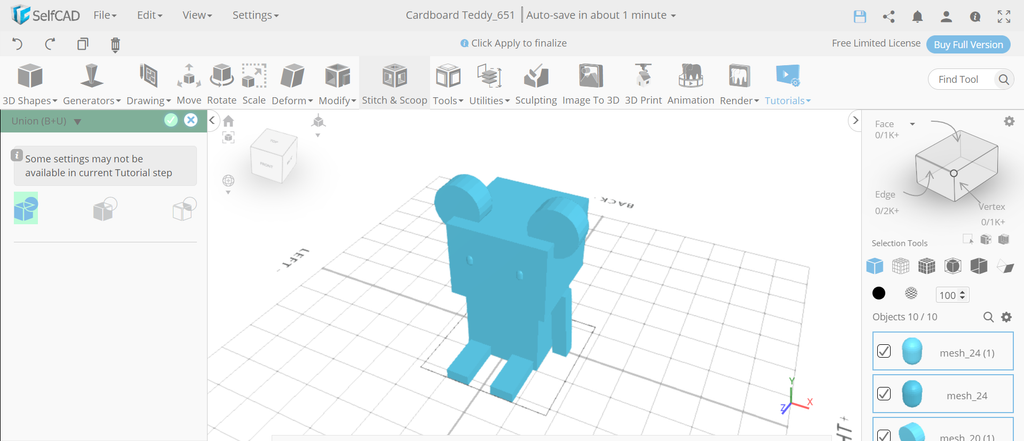The image size is (1024, 441).
Task: Open the Modify tool
Action: pyautogui.click(x=338, y=85)
